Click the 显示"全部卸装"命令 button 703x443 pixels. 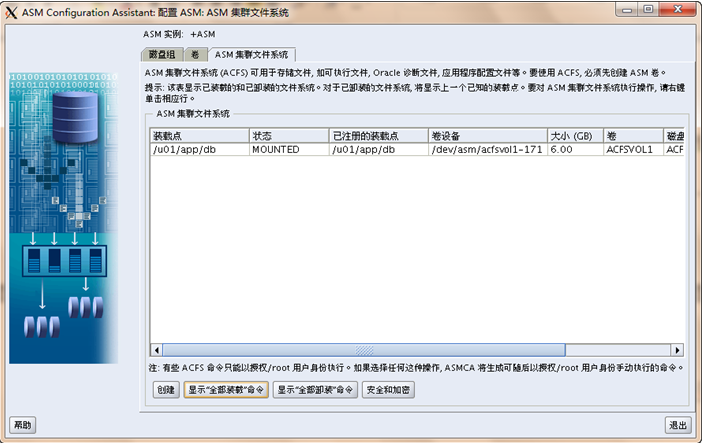315,390
